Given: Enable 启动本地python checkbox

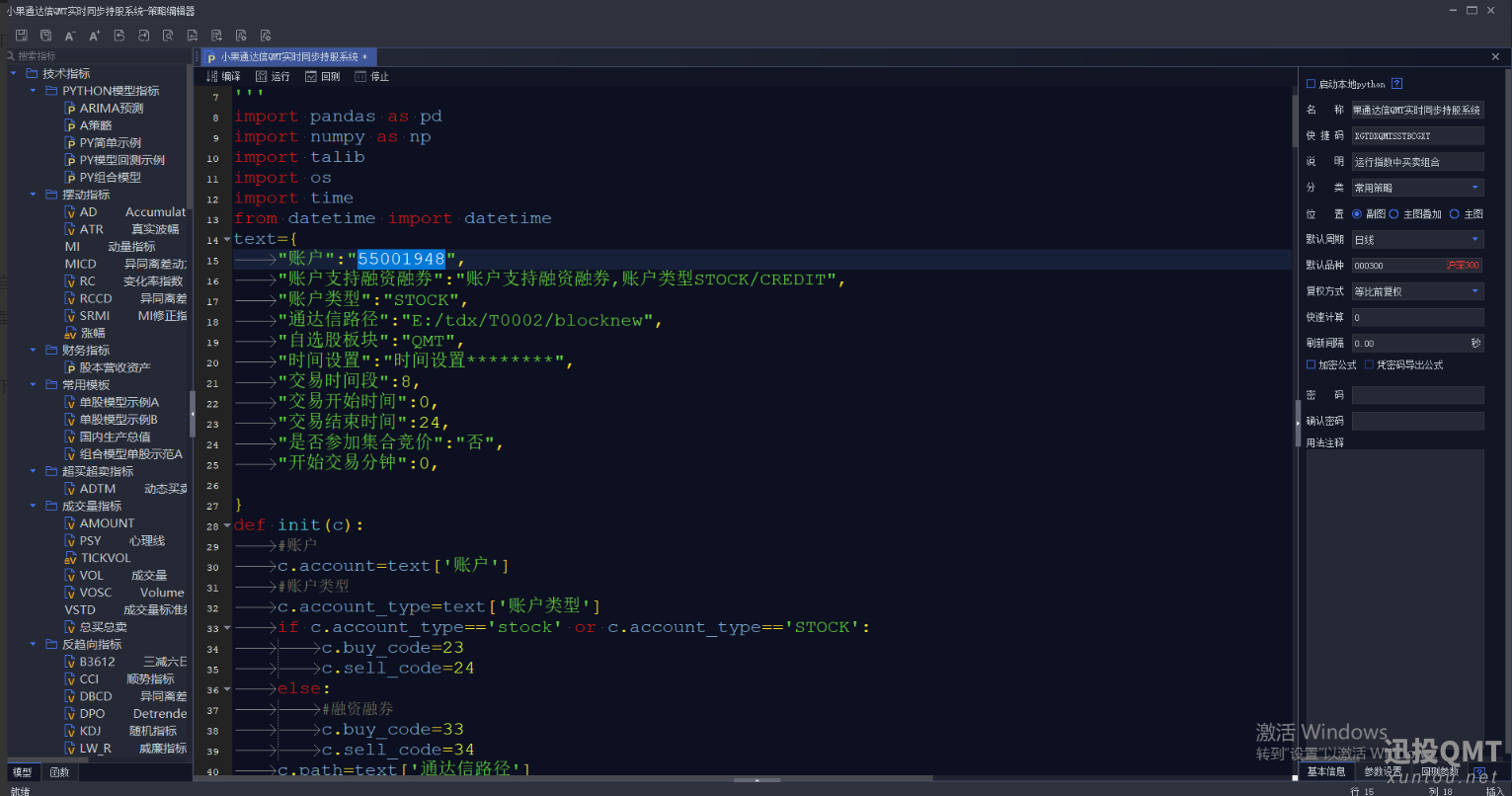Looking at the screenshot, I should [x=1311, y=84].
